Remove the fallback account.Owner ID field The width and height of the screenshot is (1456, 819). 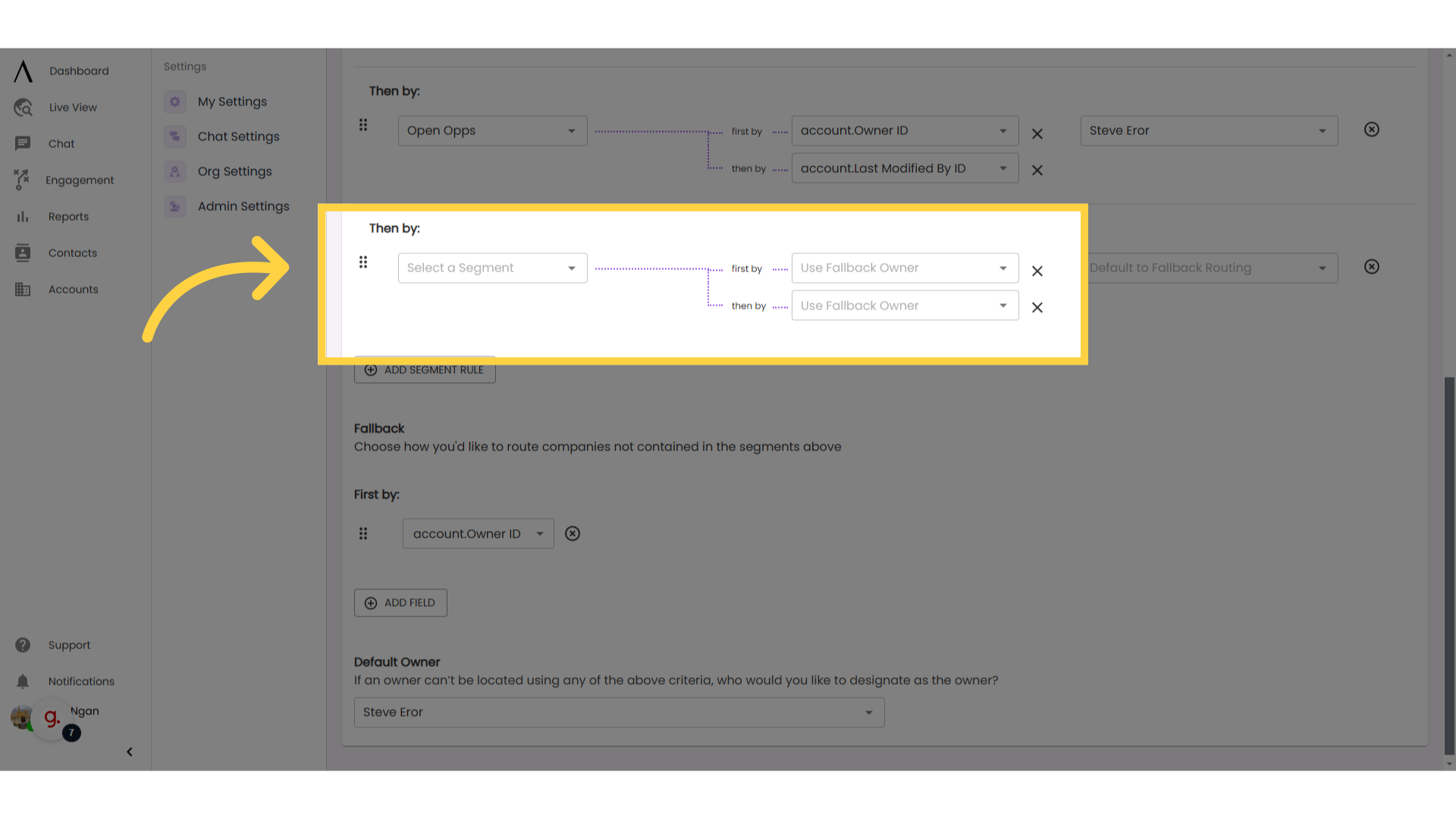[573, 534]
